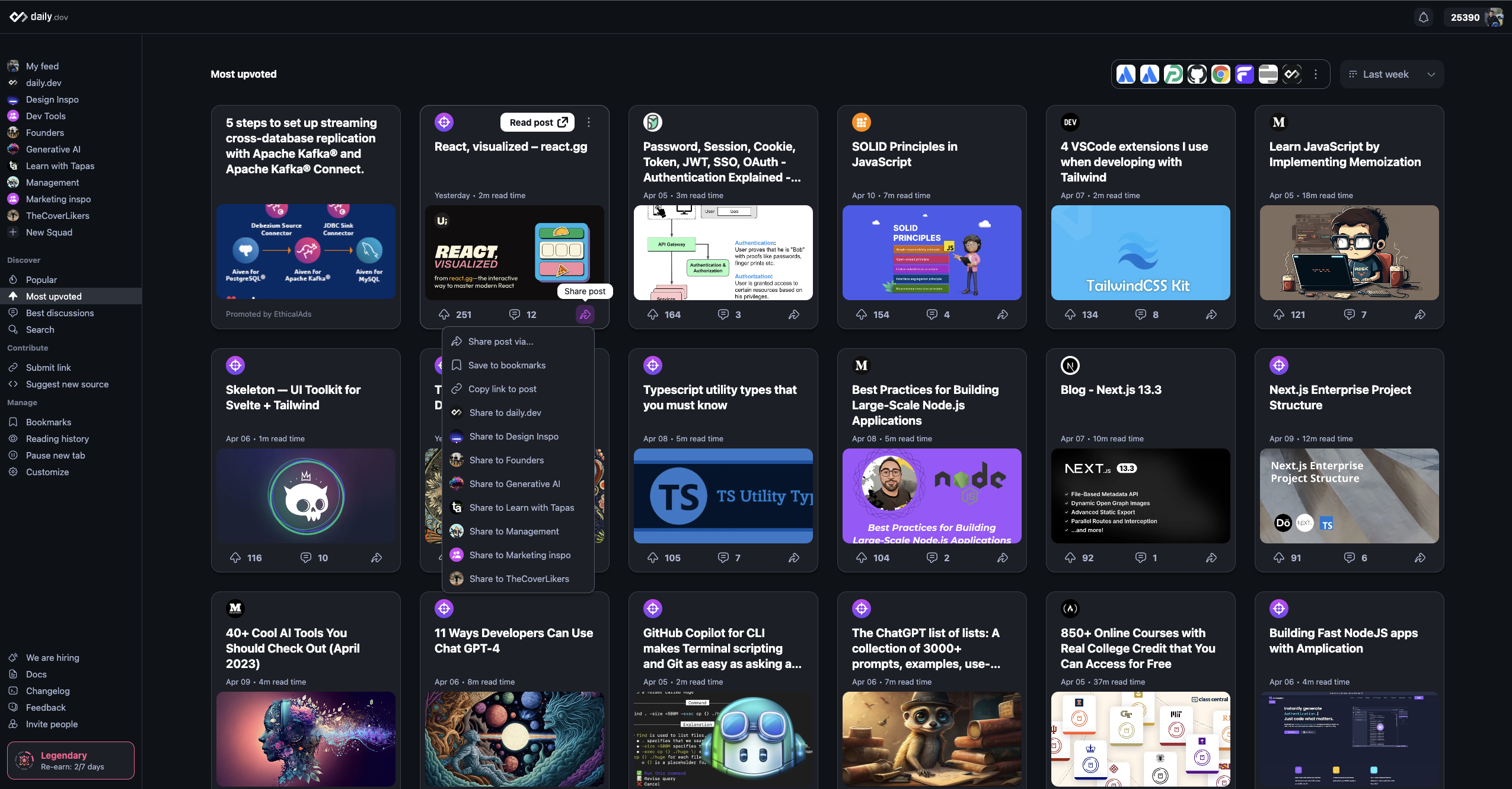
Task: Go to Popular in Discover section
Action: pos(71,280)
